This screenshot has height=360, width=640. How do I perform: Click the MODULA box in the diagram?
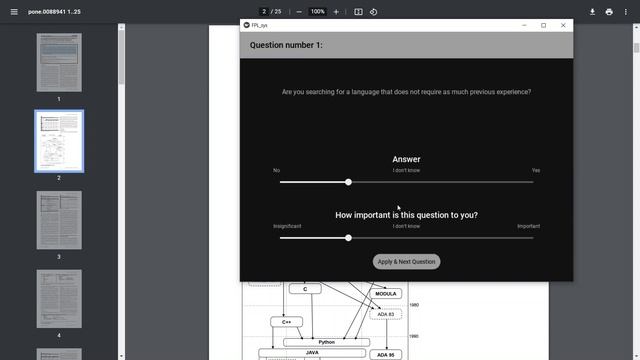[x=385, y=293]
